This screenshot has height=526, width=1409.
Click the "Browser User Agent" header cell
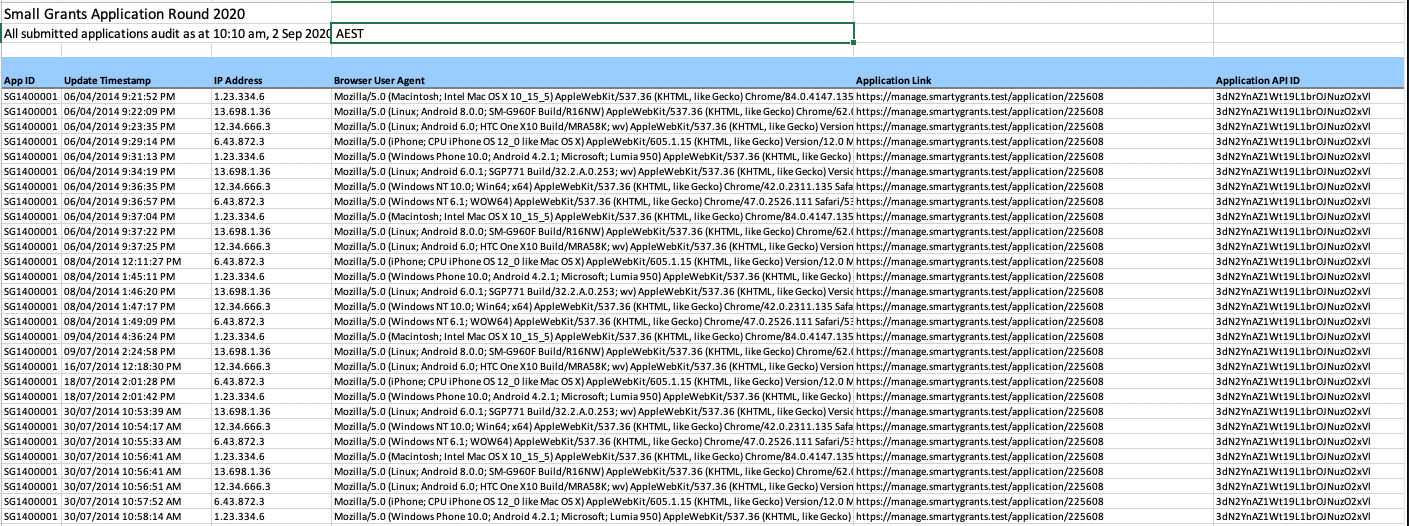[x=381, y=80]
